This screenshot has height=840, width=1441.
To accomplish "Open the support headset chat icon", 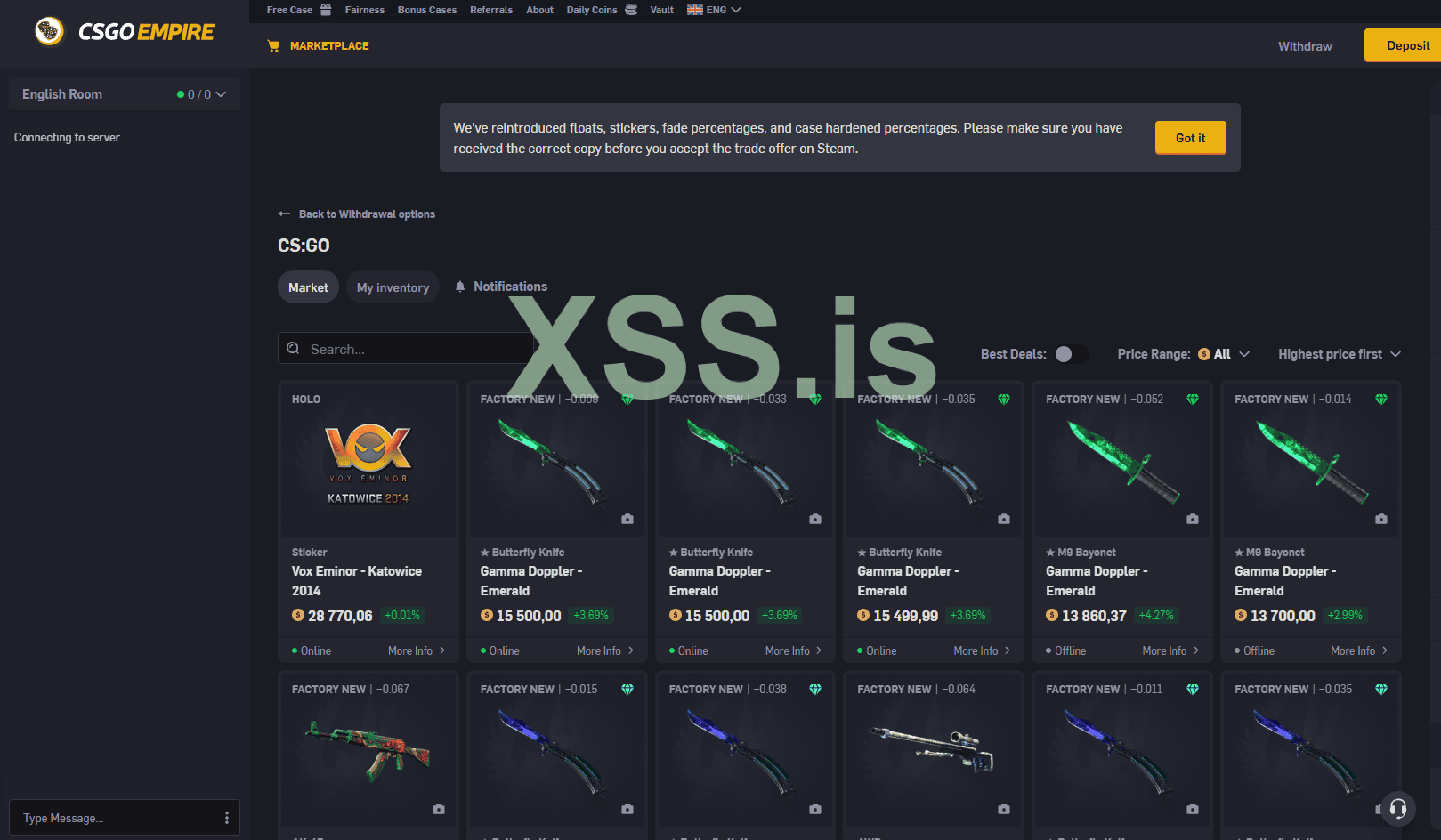I will coord(1398,809).
